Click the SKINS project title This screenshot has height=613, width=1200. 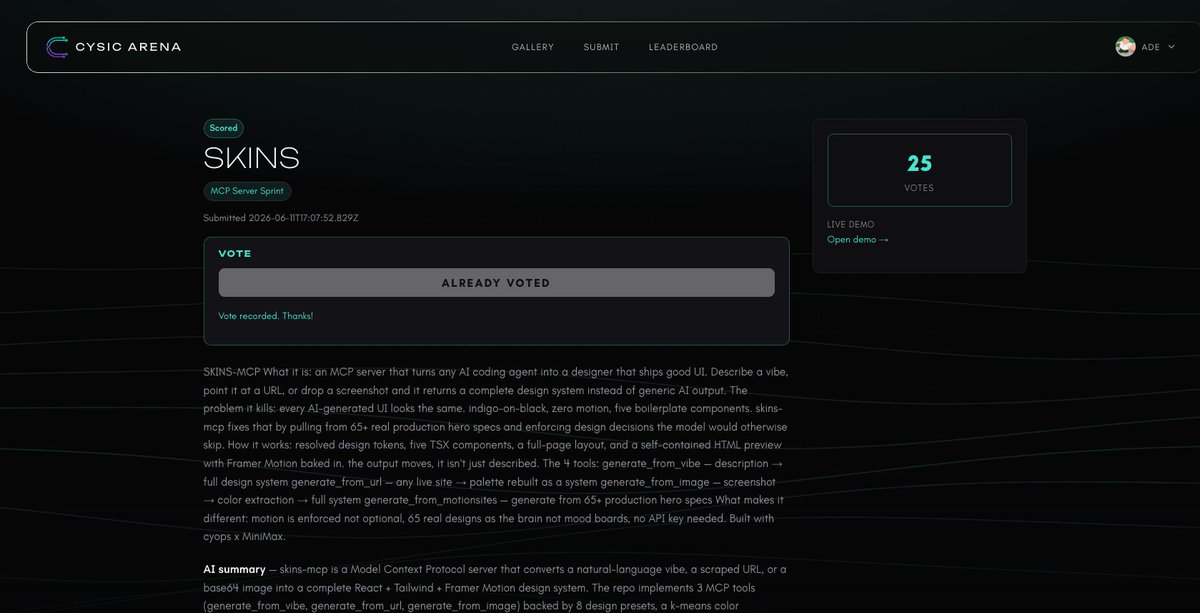tap(251, 158)
